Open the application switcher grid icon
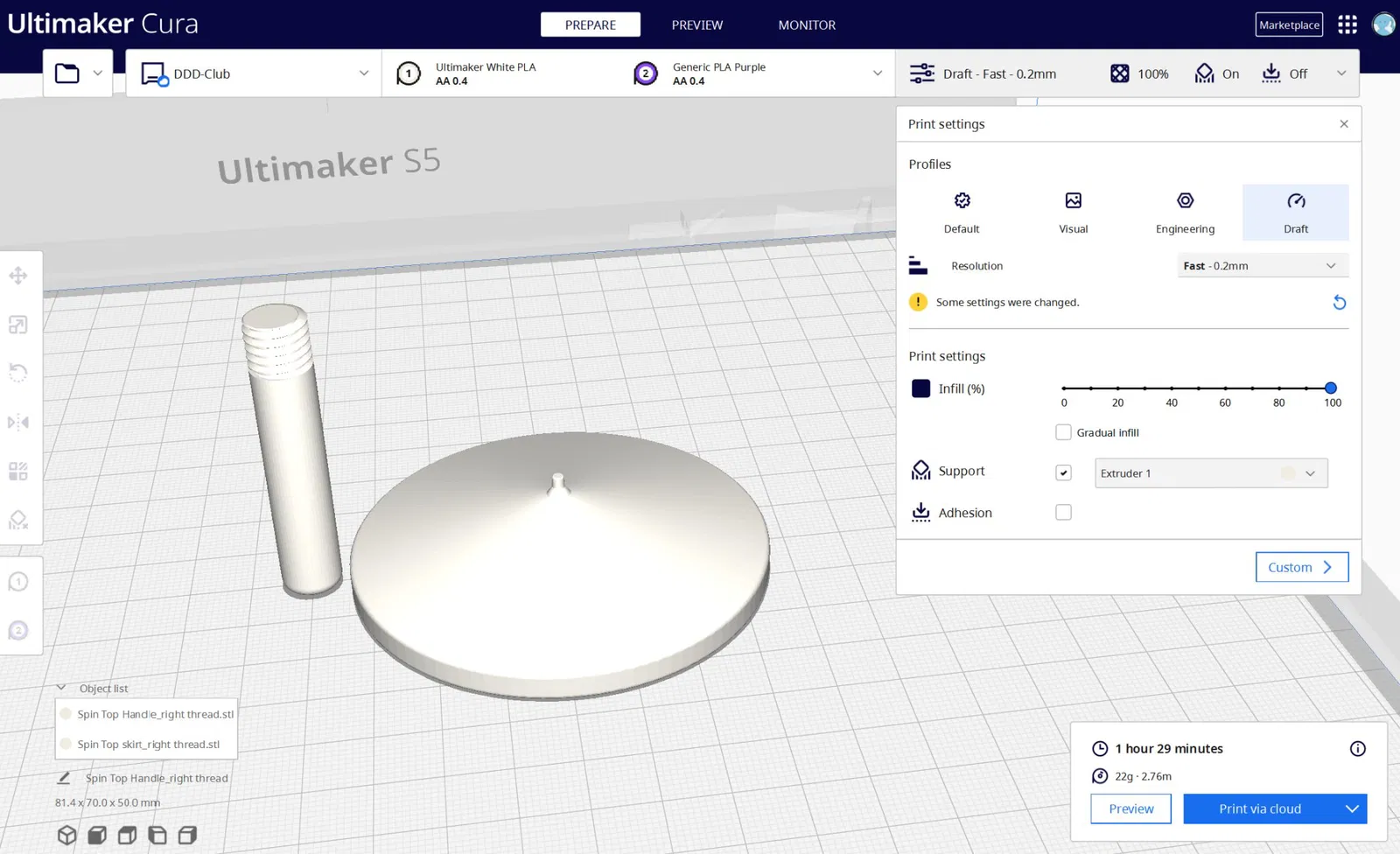 (1347, 24)
